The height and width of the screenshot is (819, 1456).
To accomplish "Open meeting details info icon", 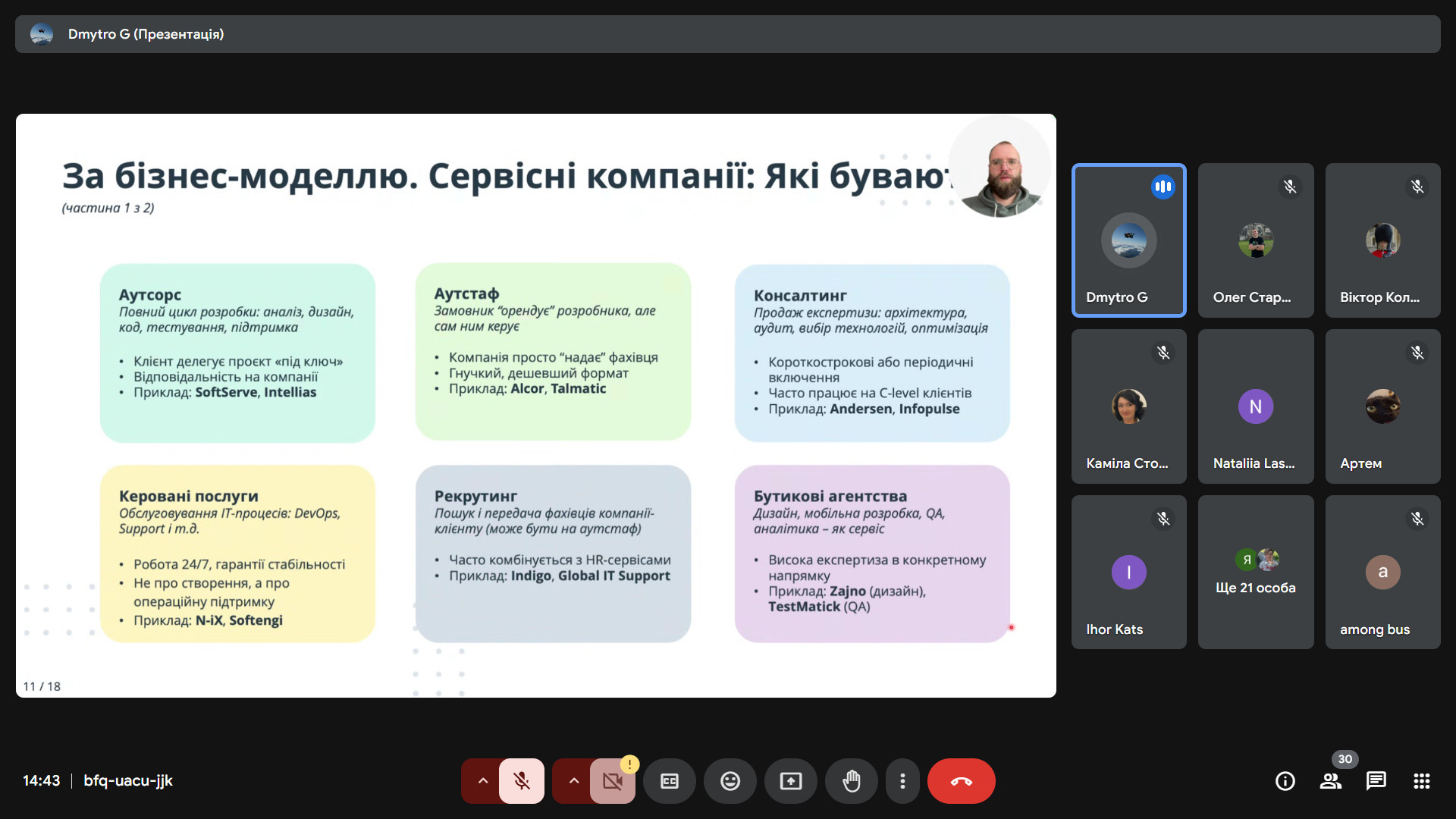I will (x=1285, y=781).
